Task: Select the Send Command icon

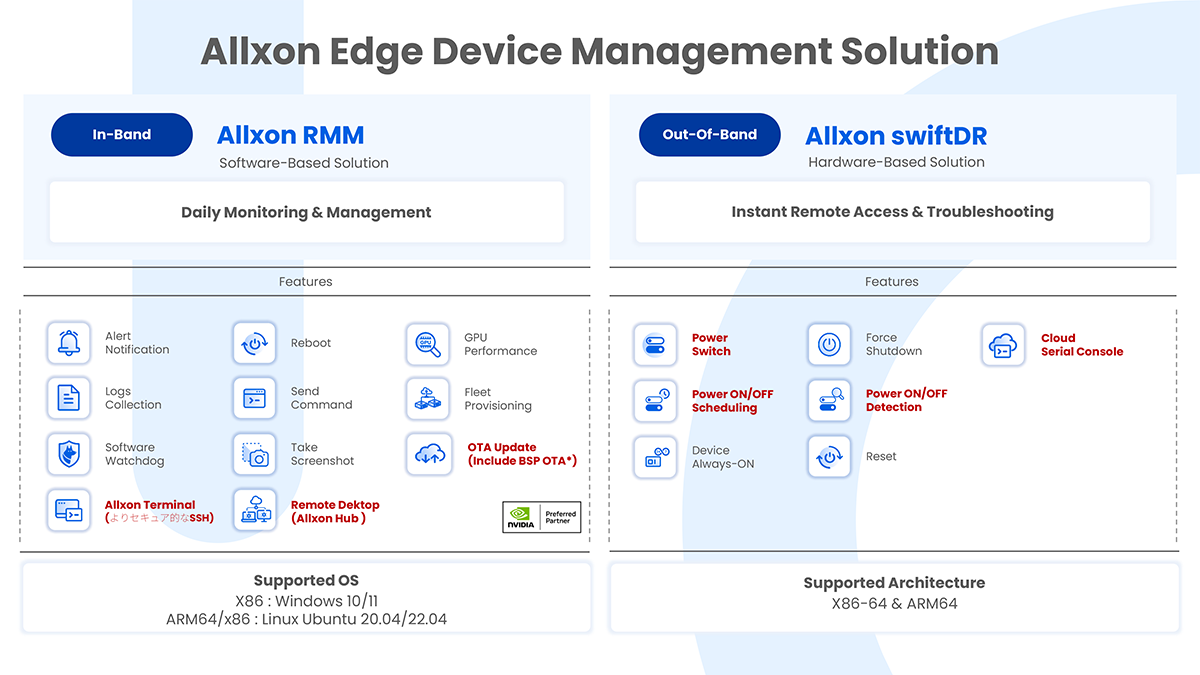Action: pyautogui.click(x=255, y=398)
